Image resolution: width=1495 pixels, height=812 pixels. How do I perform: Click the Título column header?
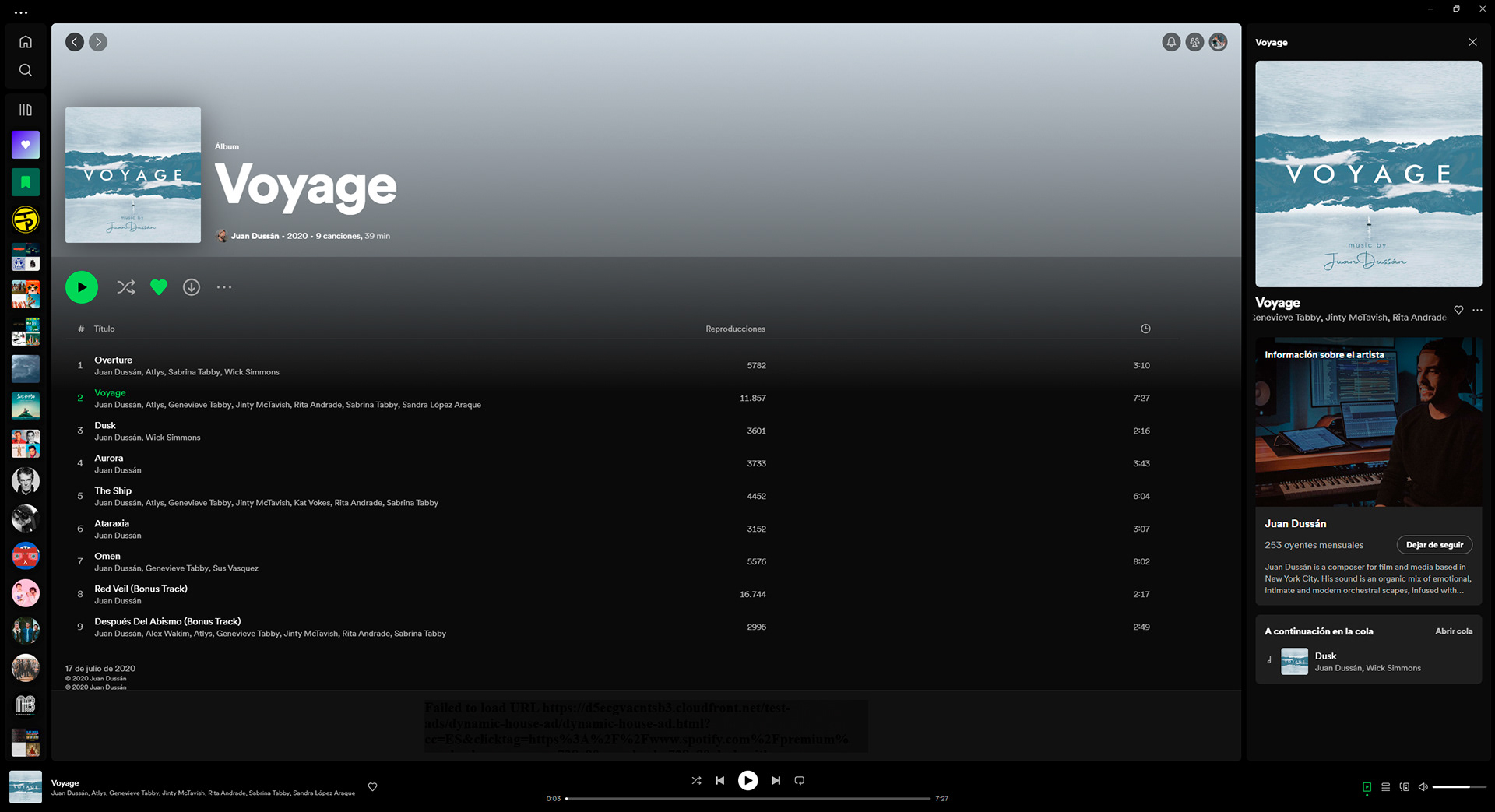click(x=104, y=329)
